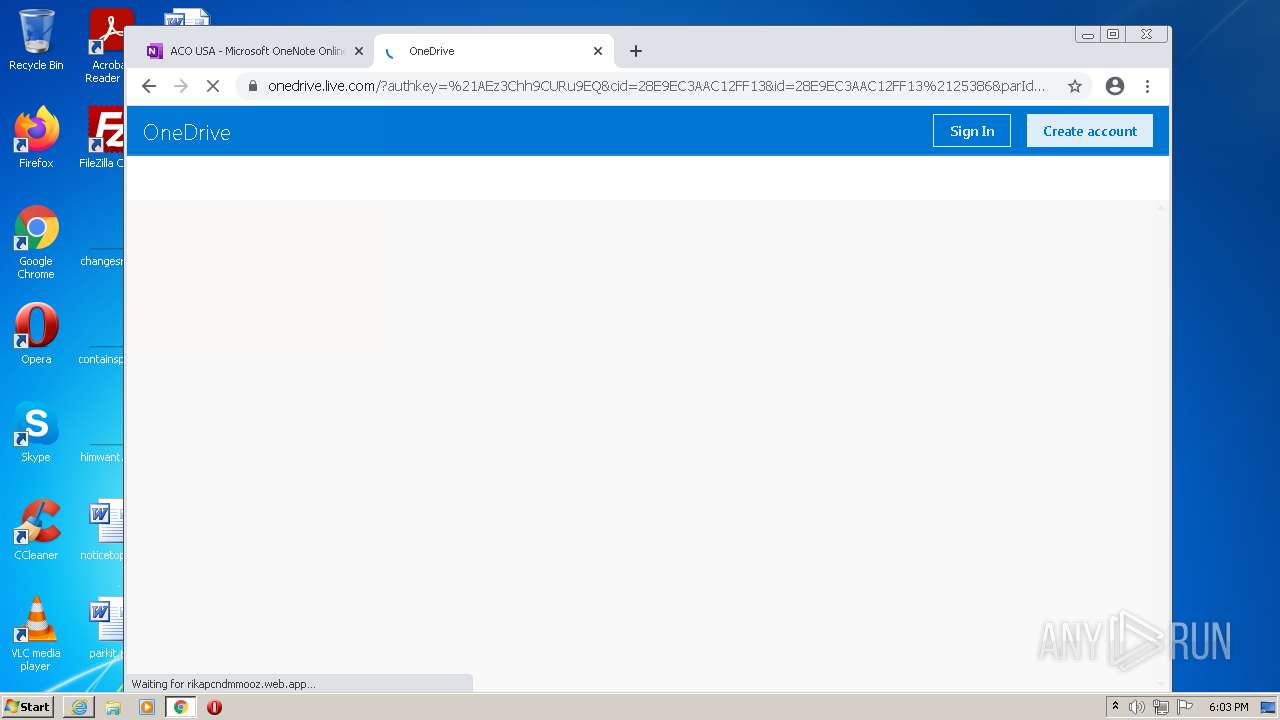This screenshot has height=720, width=1280.
Task: Open the Recycle Bin desktop icon
Action: [x=36, y=40]
